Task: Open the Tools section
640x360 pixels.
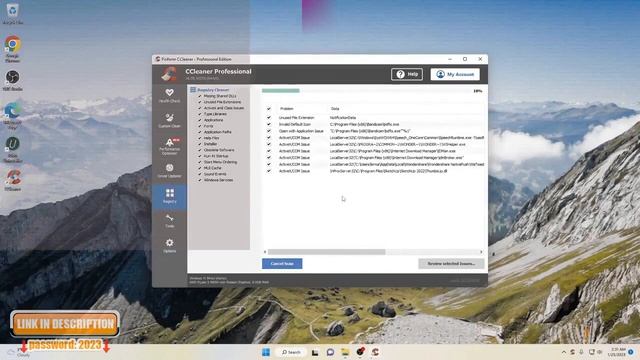Action: pos(169,221)
